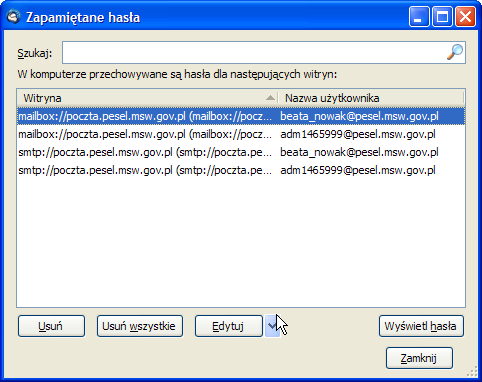This screenshot has height=382, width=482.
Task: Select the mailbox row for beata_nowak
Action: pyautogui.click(x=241, y=116)
